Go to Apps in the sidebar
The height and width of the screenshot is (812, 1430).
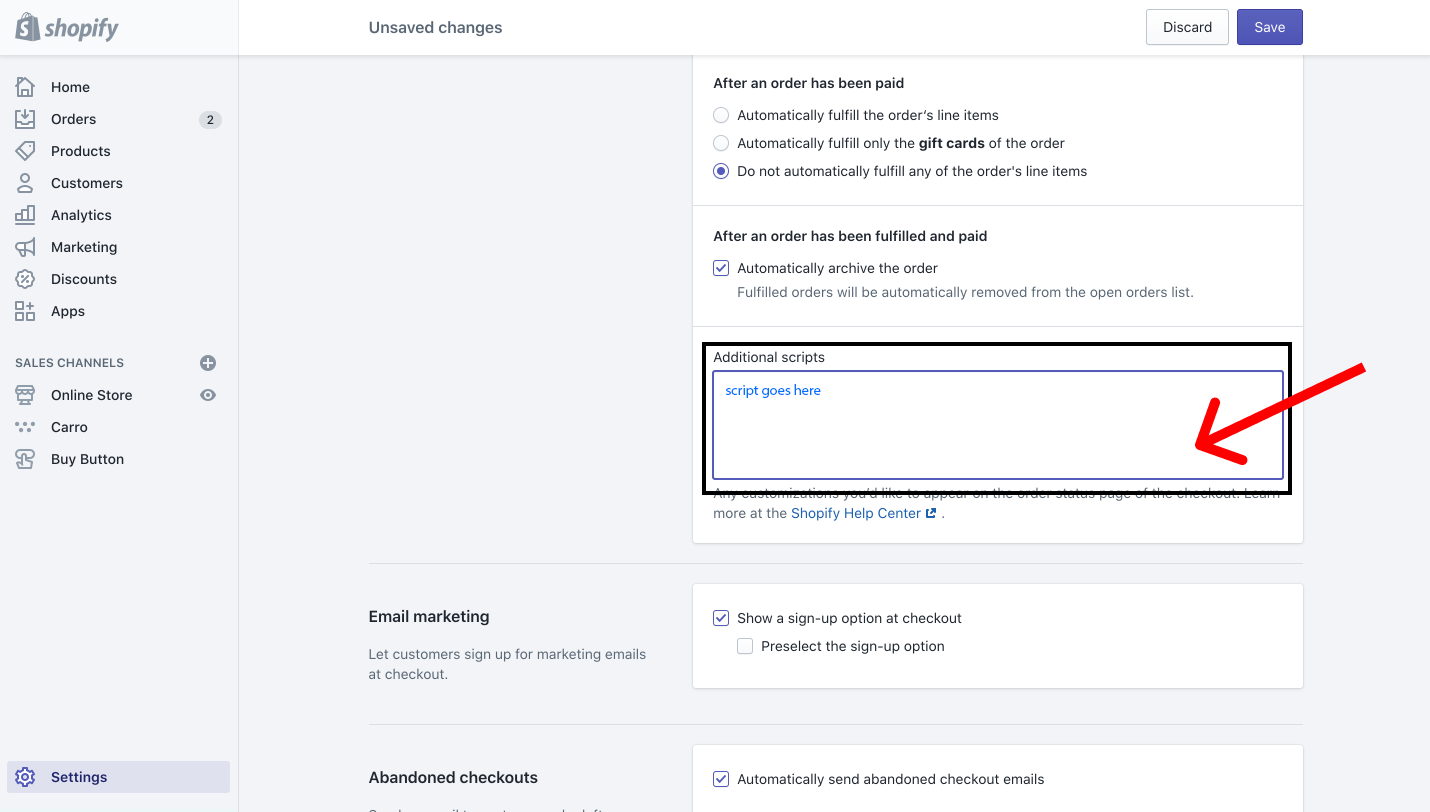(68, 311)
